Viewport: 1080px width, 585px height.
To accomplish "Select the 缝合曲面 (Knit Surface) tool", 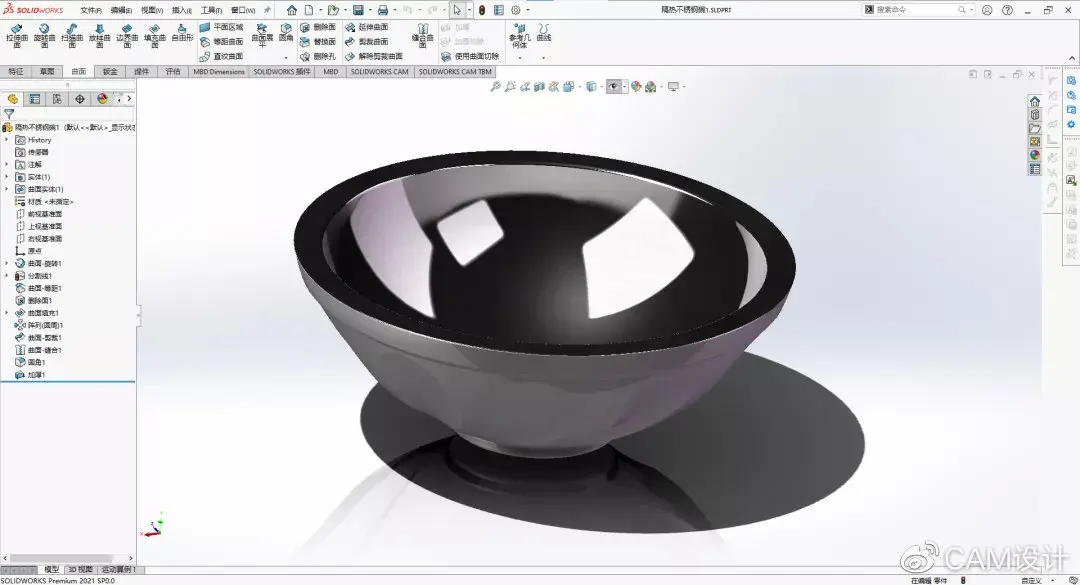I will pyautogui.click(x=422, y=35).
